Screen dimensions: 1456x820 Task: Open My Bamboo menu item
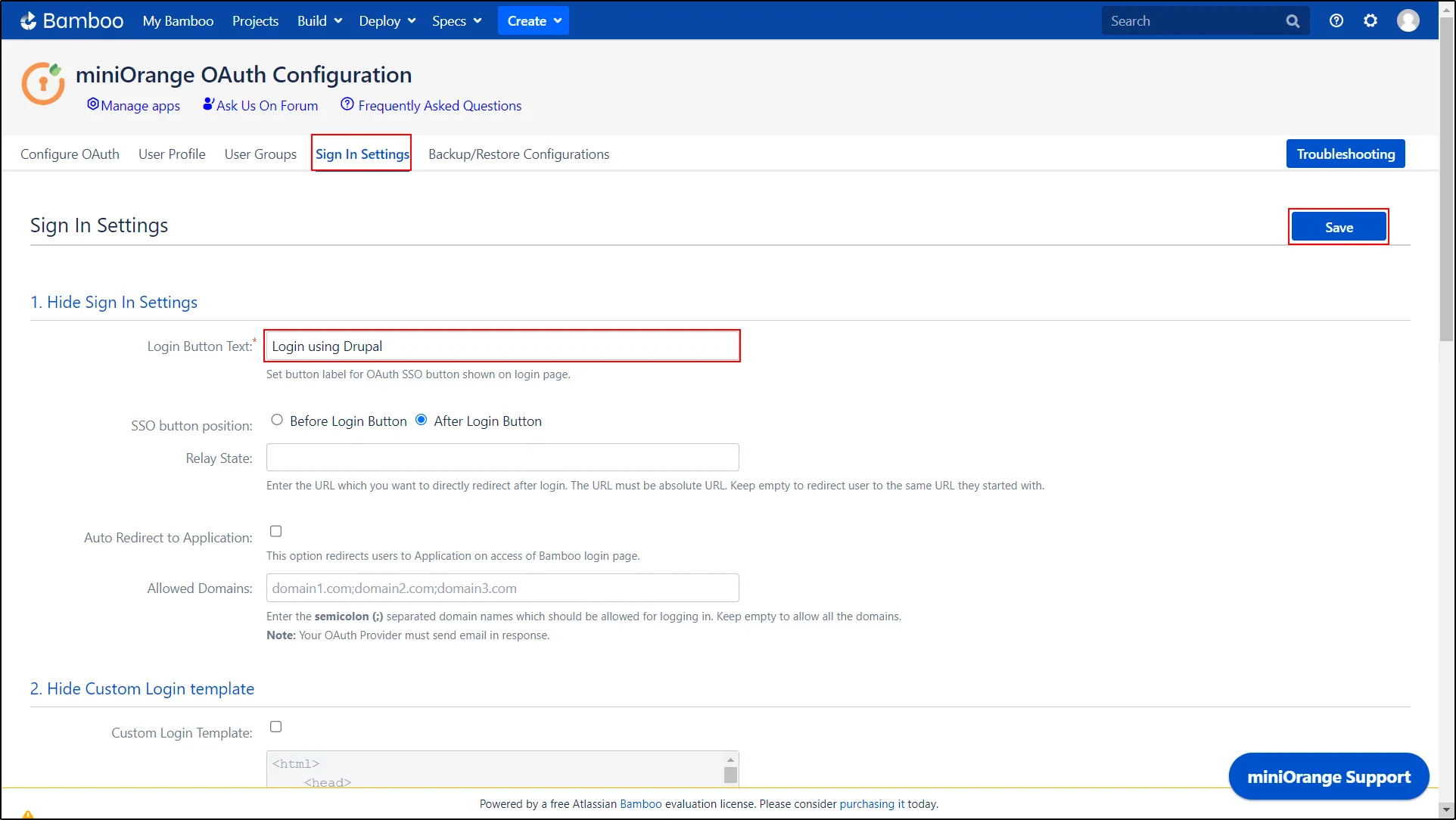pyautogui.click(x=178, y=21)
